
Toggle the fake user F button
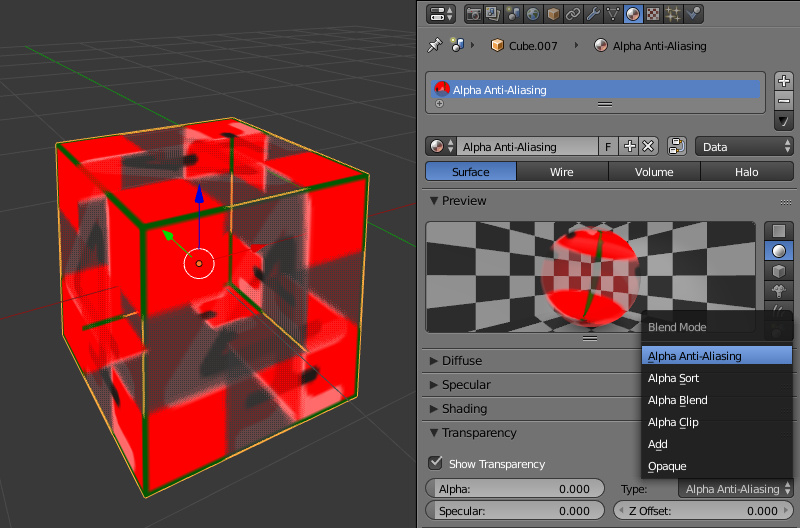pos(608,146)
